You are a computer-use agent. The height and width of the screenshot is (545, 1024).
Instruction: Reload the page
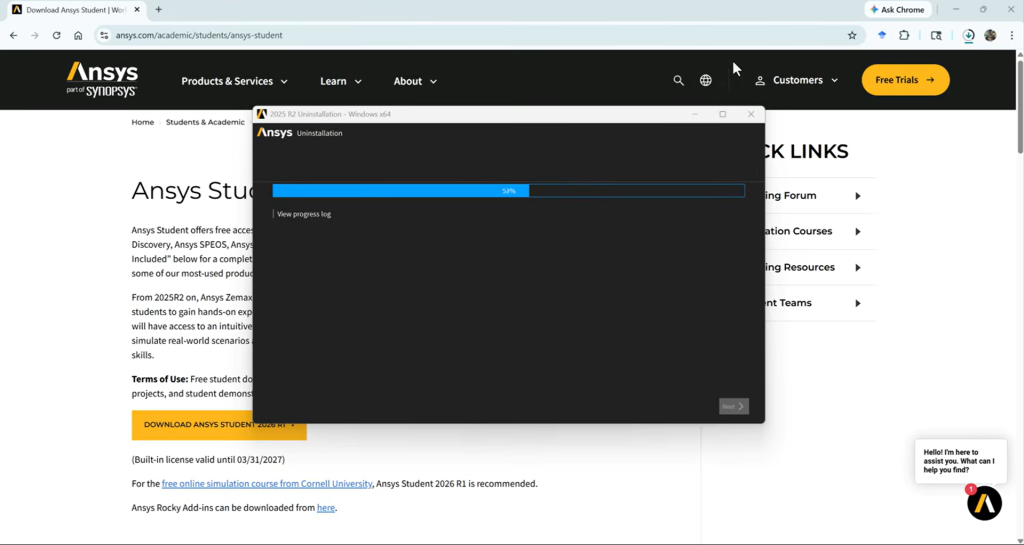tap(56, 35)
